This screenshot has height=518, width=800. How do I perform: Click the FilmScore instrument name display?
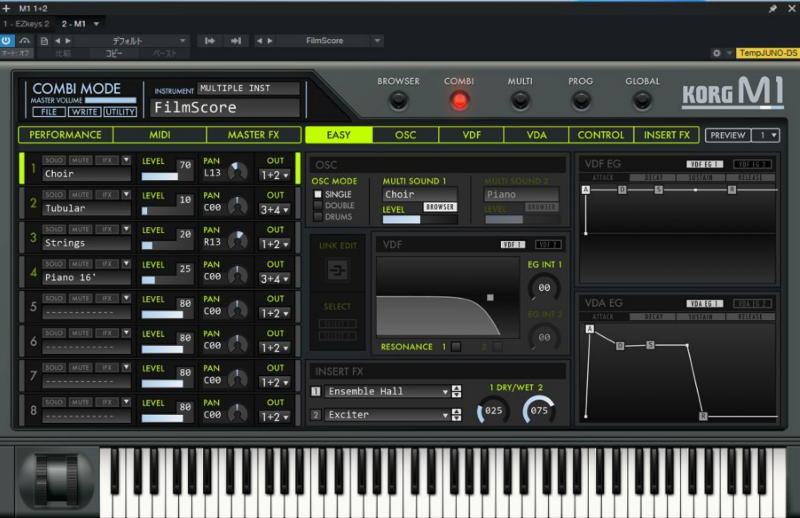(225, 107)
